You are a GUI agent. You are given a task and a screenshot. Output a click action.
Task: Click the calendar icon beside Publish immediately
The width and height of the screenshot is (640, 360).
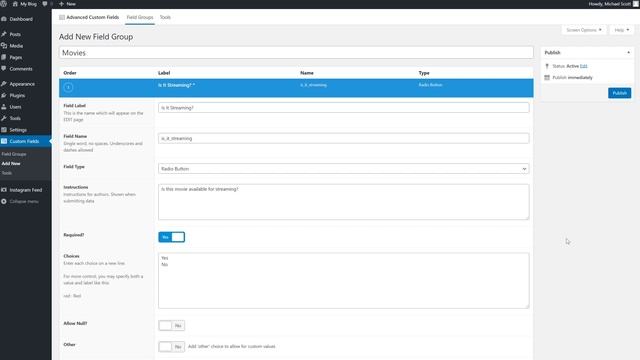point(547,77)
